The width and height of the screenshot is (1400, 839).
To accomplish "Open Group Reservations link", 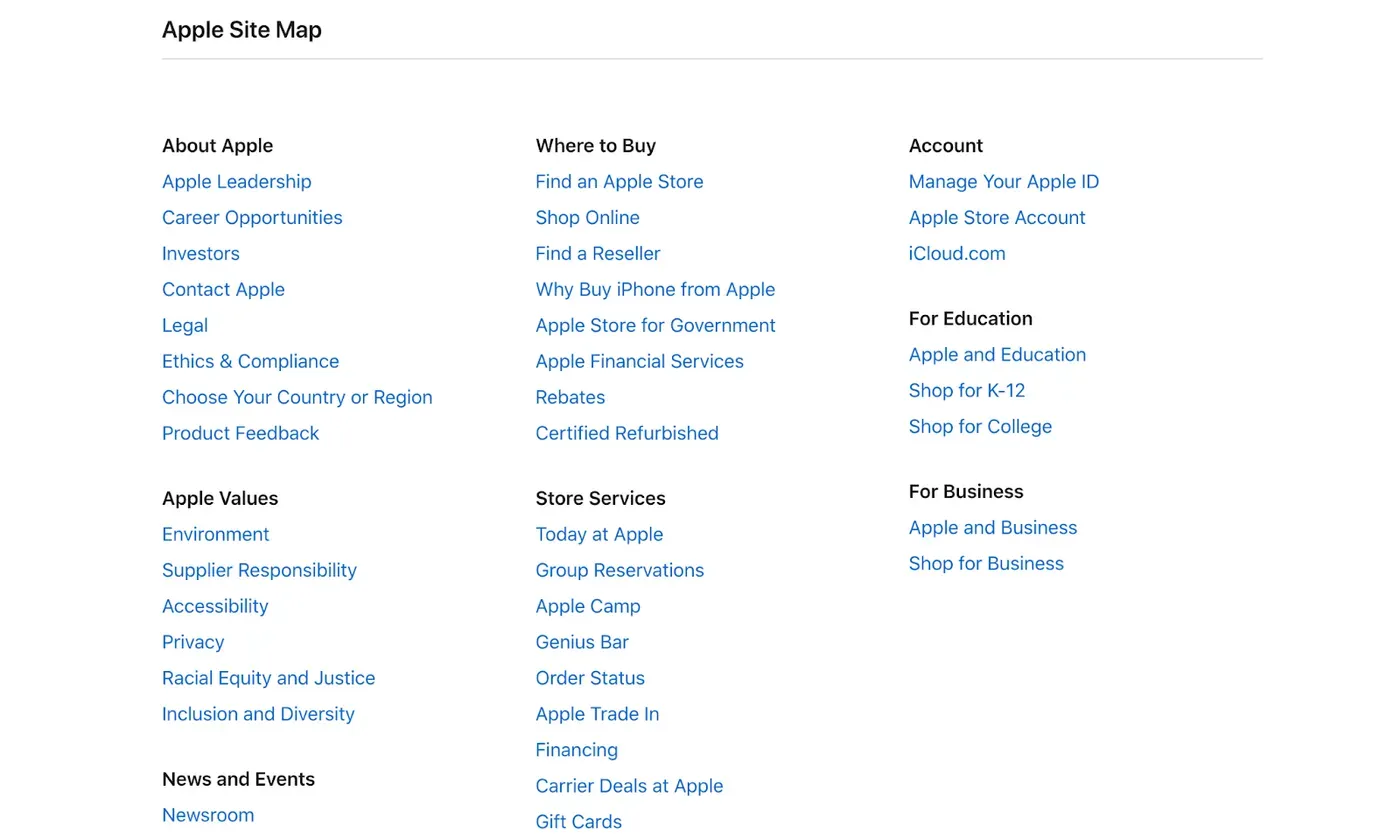I will tap(619, 570).
